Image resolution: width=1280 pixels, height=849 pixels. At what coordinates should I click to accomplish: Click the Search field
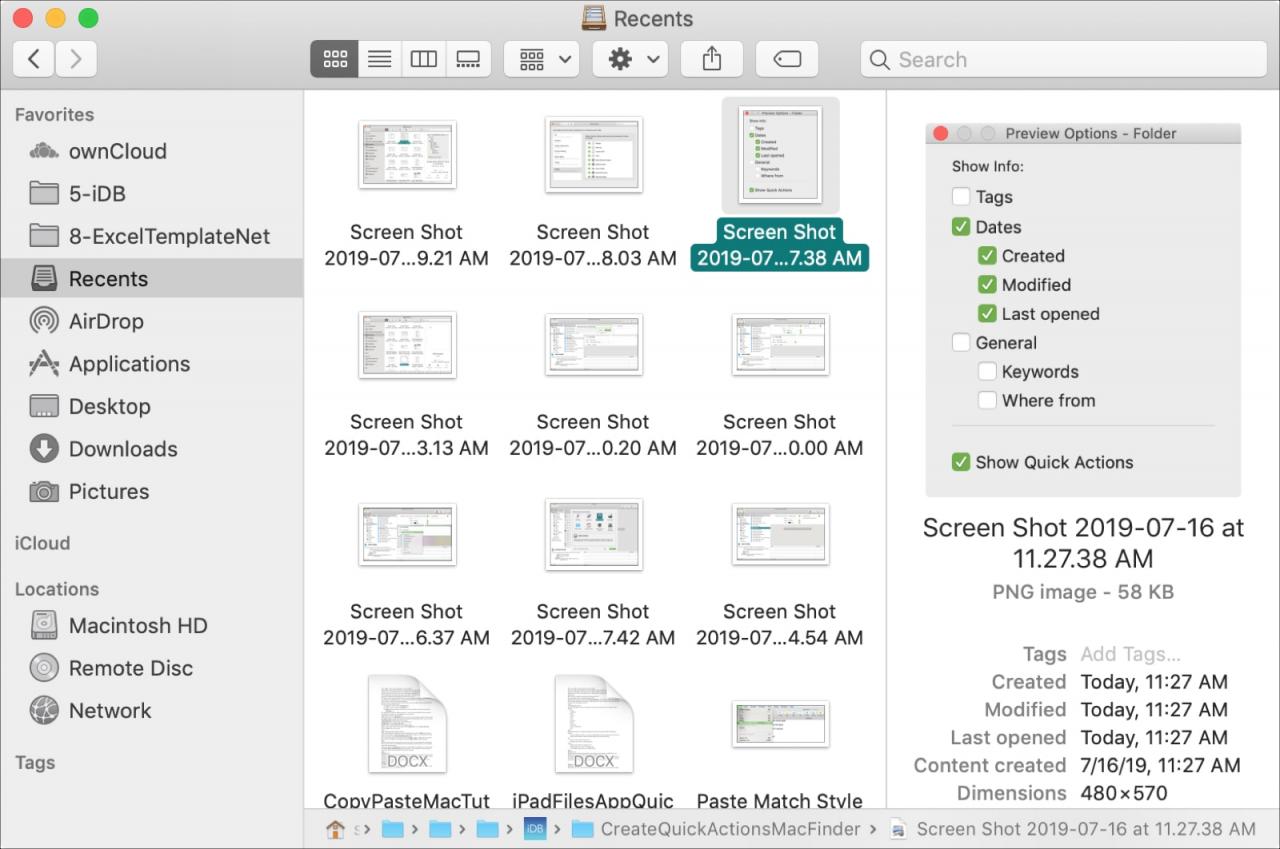click(1063, 59)
